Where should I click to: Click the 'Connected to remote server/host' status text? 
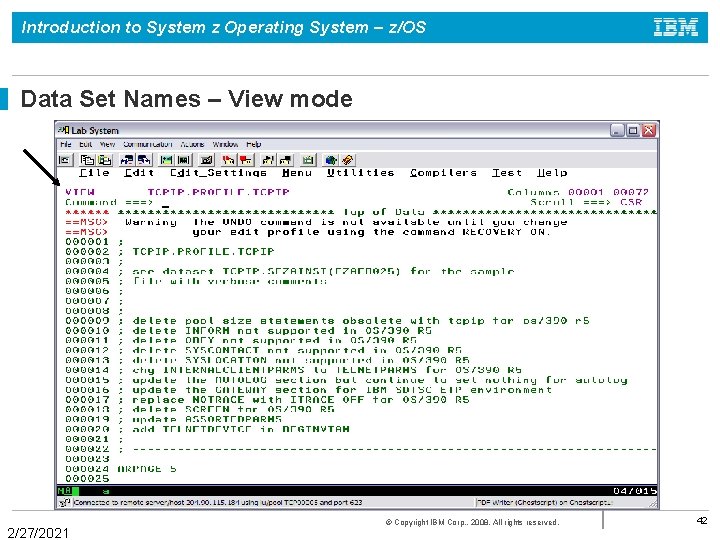(218, 502)
